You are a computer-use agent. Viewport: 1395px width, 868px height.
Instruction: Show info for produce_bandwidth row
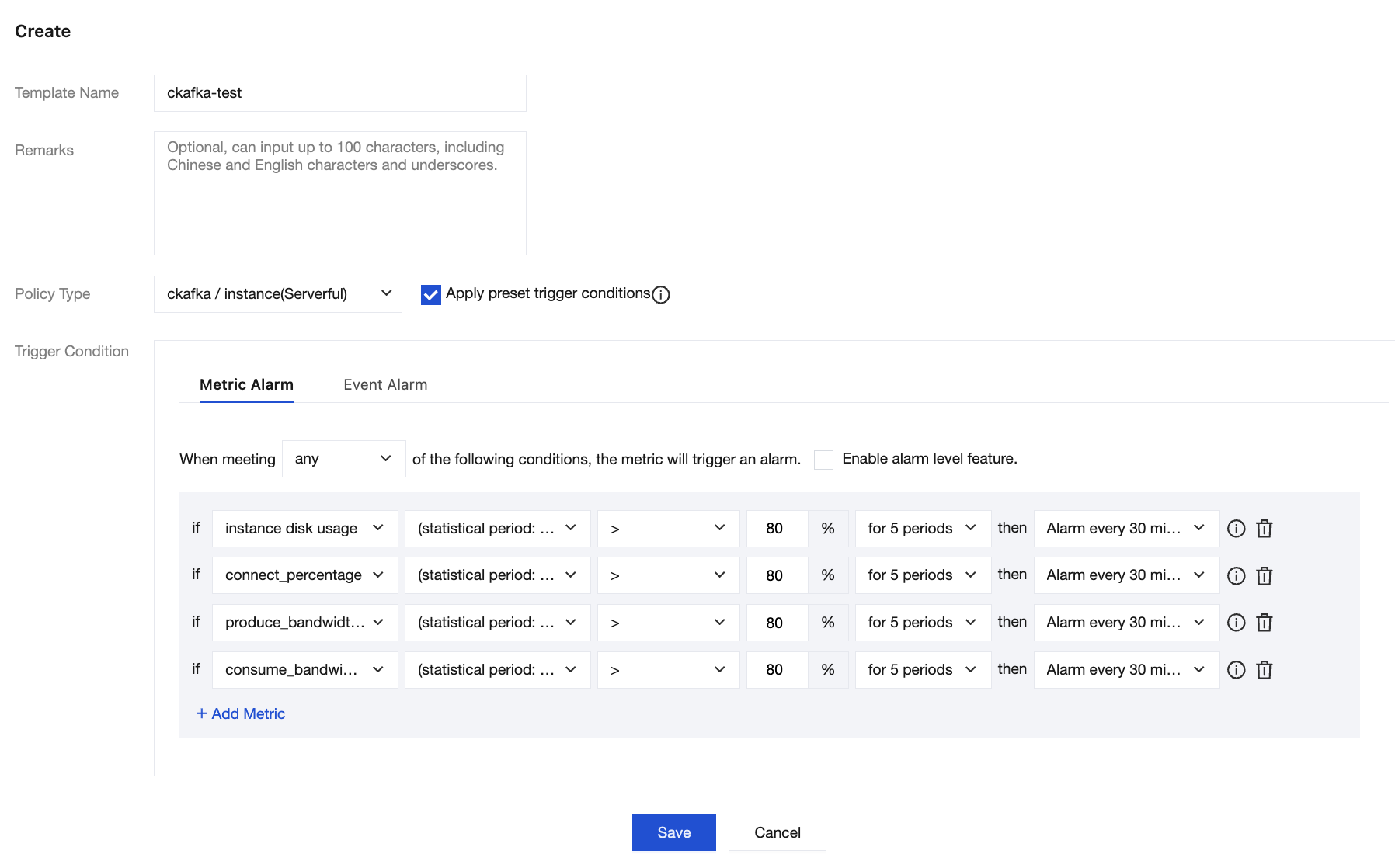[1236, 623]
